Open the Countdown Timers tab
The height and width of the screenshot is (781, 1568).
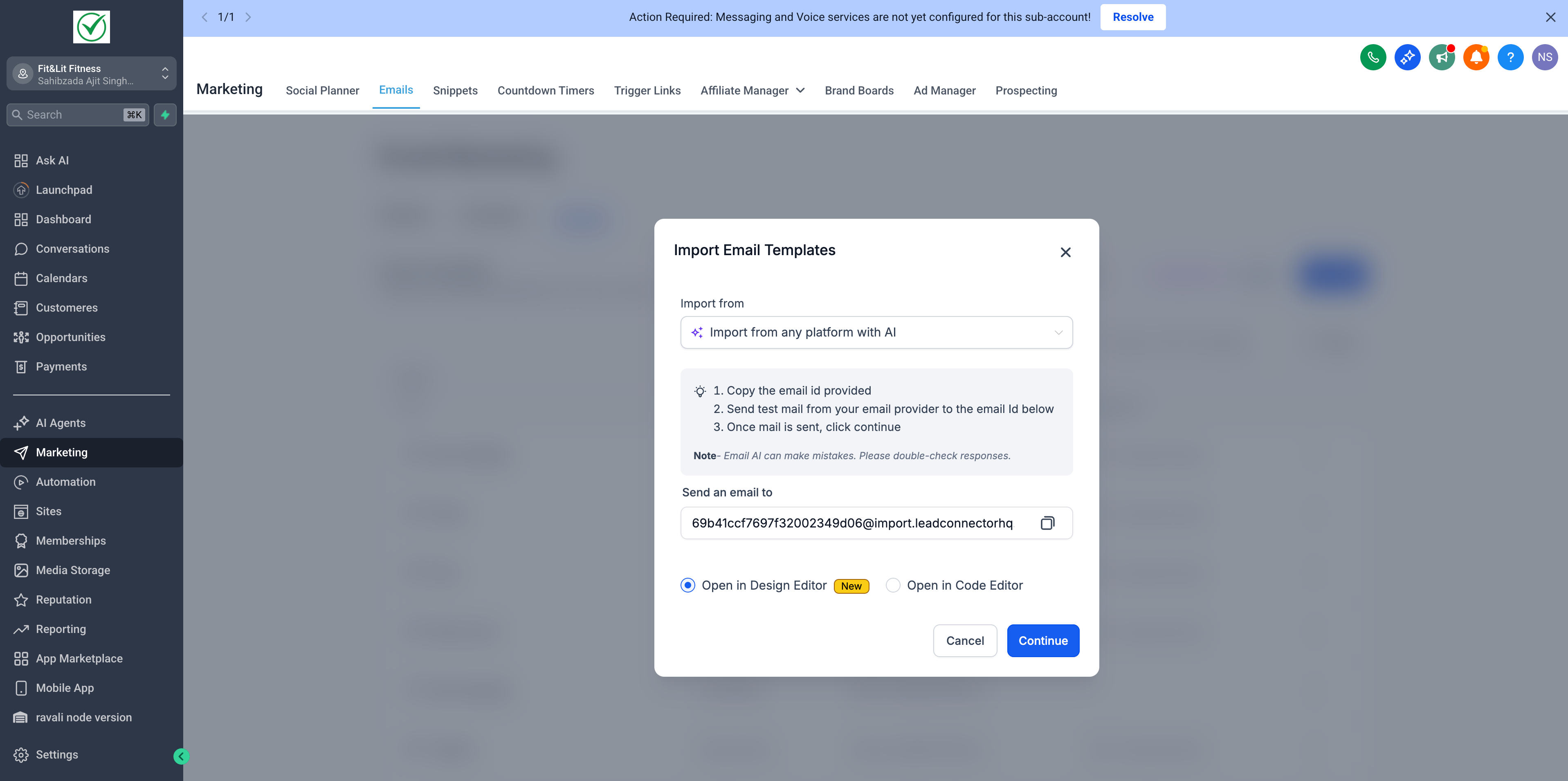click(546, 90)
